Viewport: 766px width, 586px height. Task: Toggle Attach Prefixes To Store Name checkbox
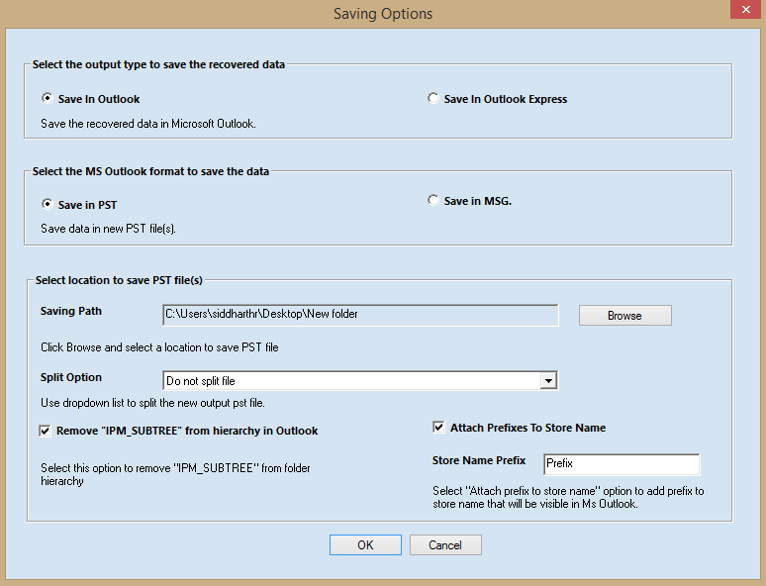pyautogui.click(x=439, y=428)
